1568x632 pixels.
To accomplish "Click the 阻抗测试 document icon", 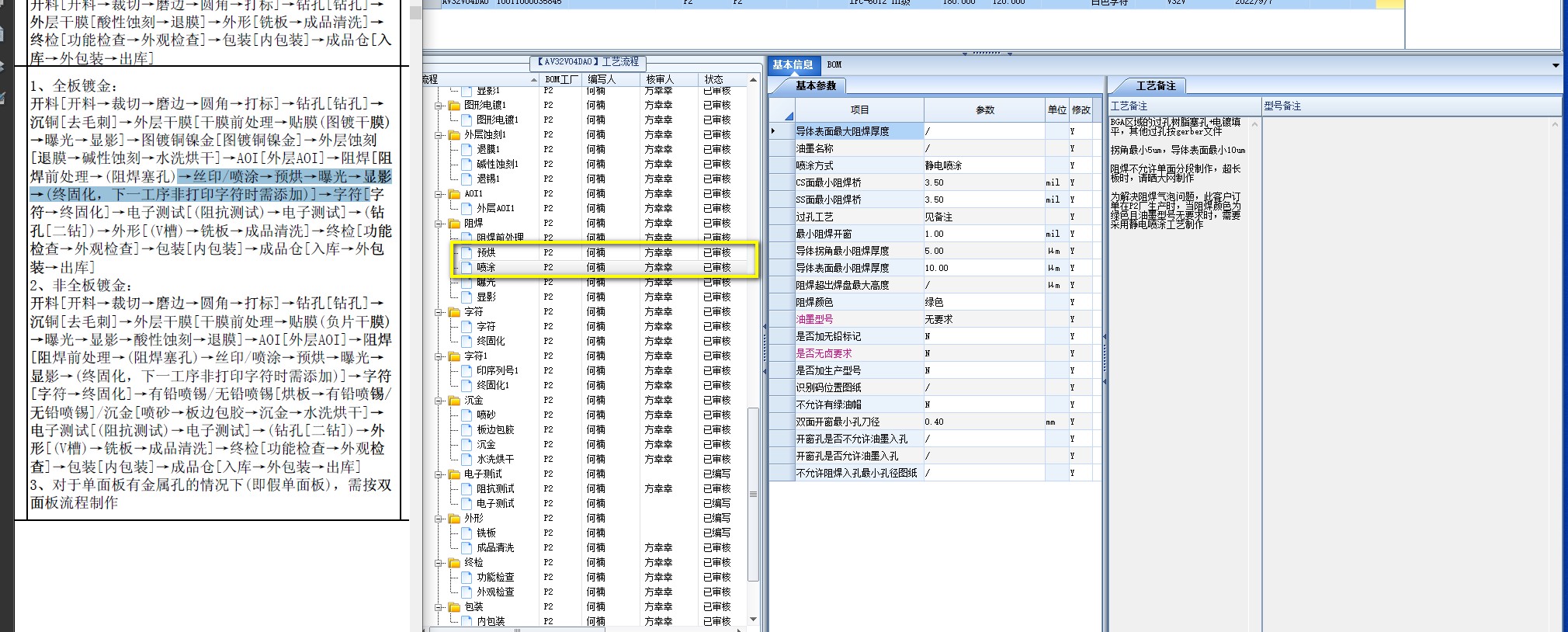I will [467, 489].
